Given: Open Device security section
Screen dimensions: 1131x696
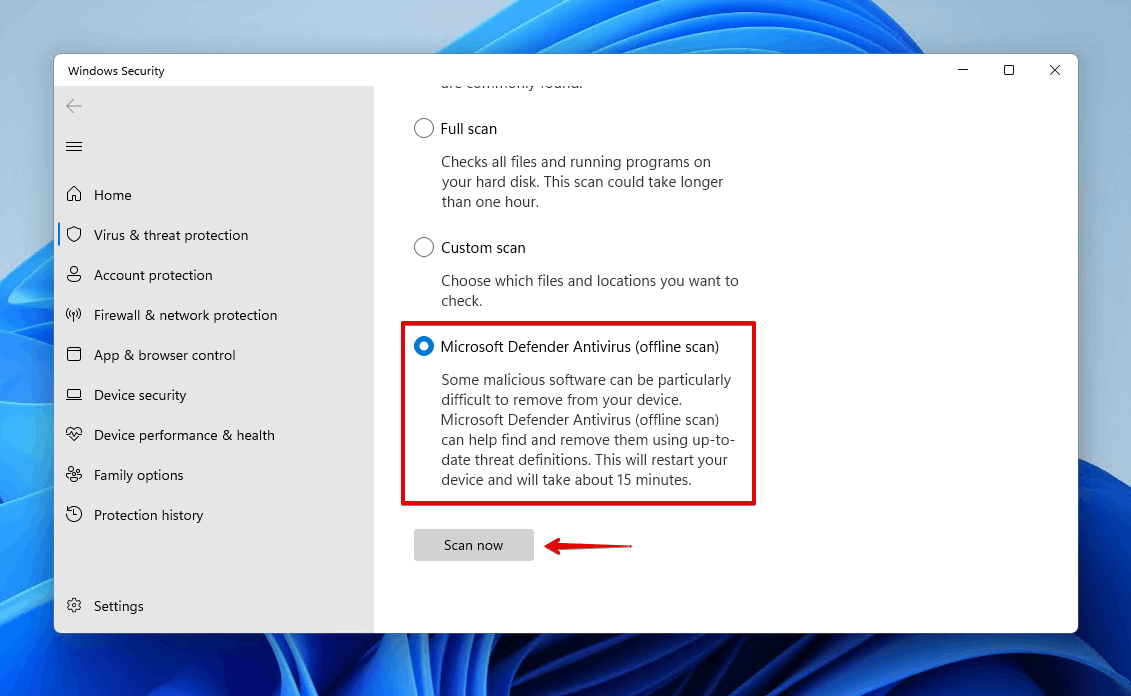Looking at the screenshot, I should tap(214, 395).
